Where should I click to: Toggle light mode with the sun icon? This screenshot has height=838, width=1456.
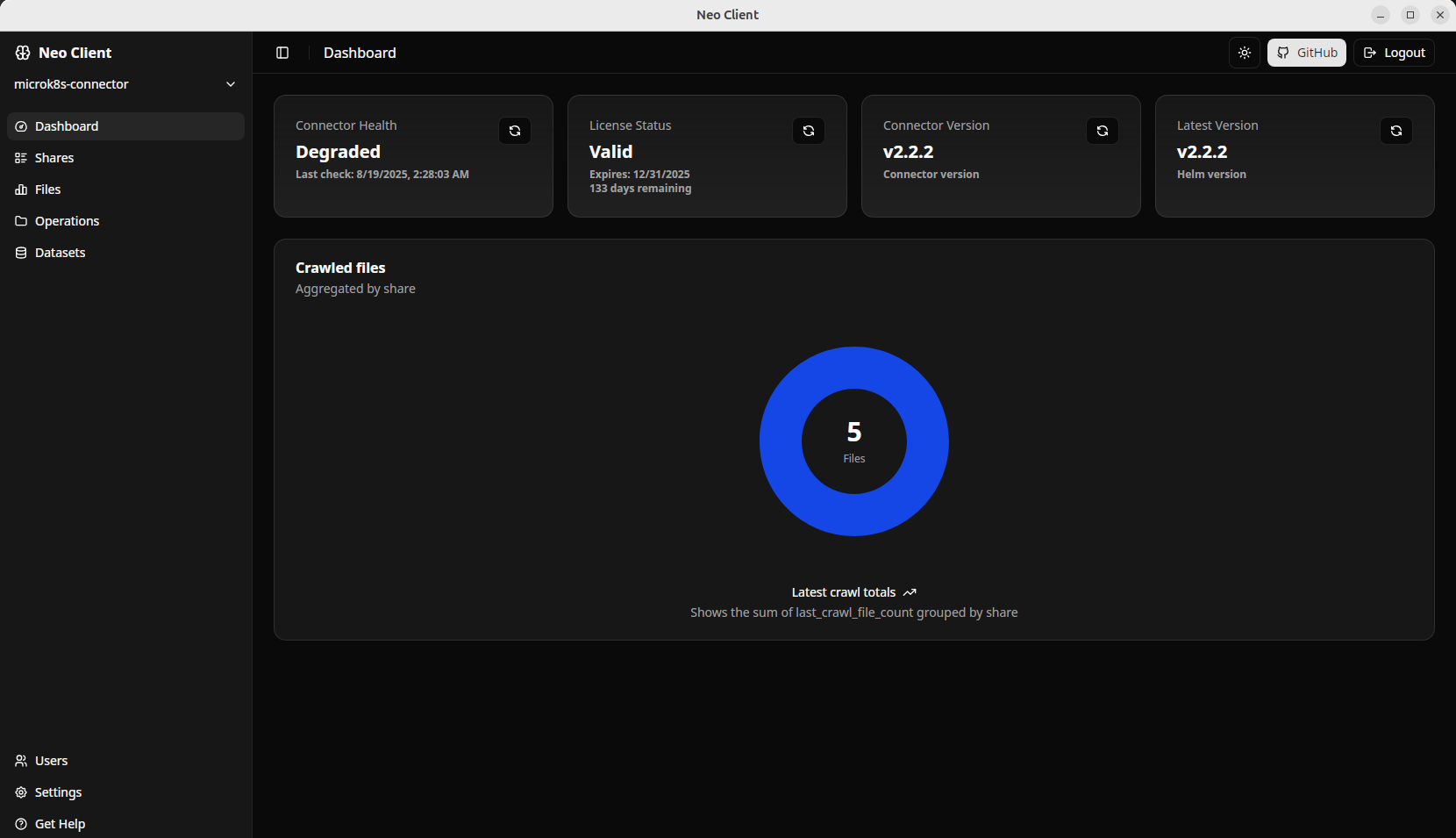pos(1244,53)
